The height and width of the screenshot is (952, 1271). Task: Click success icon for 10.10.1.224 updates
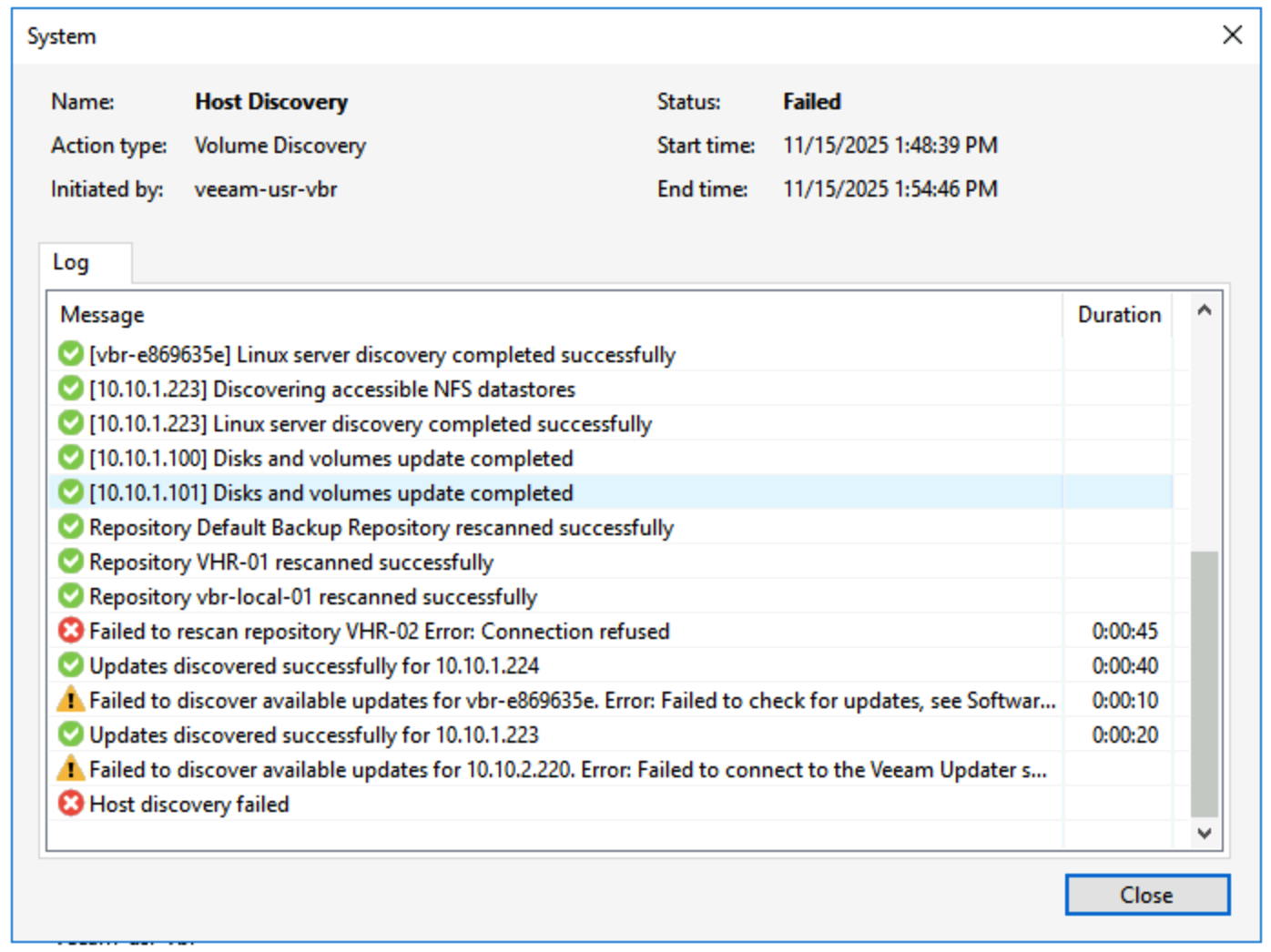(71, 665)
